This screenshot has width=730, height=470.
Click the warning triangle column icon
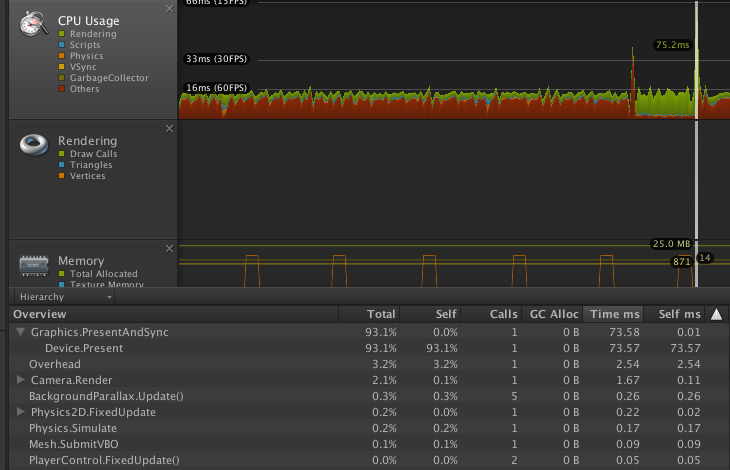[716, 315]
